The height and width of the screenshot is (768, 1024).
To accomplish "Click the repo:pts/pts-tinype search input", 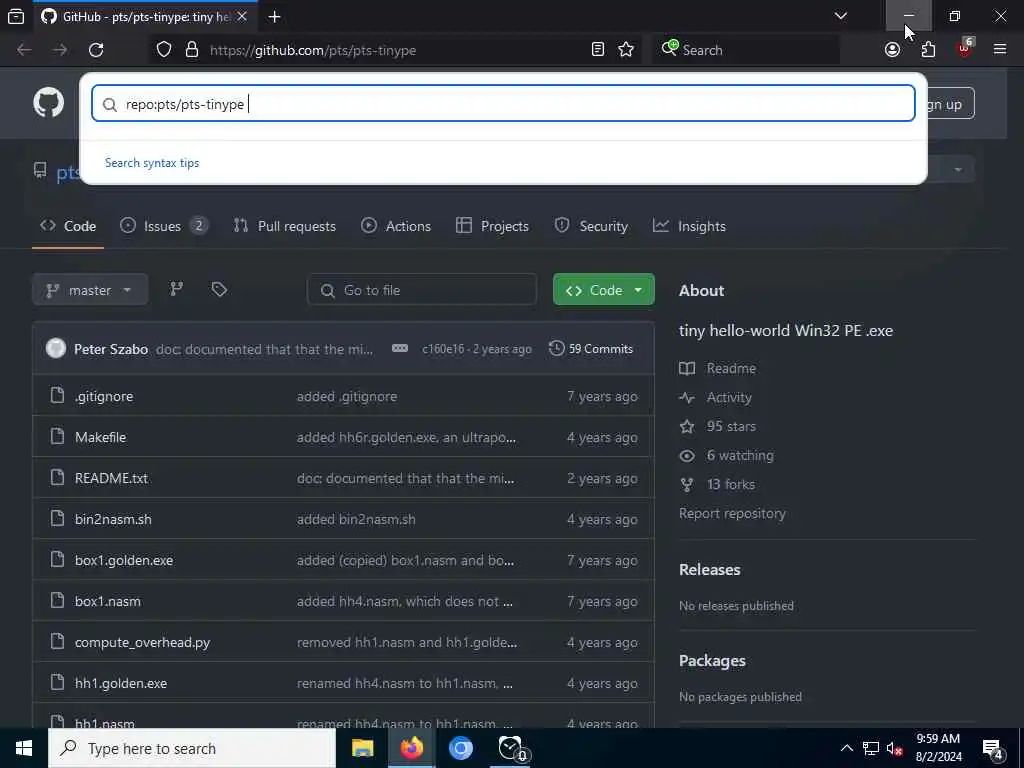I will coord(503,104).
